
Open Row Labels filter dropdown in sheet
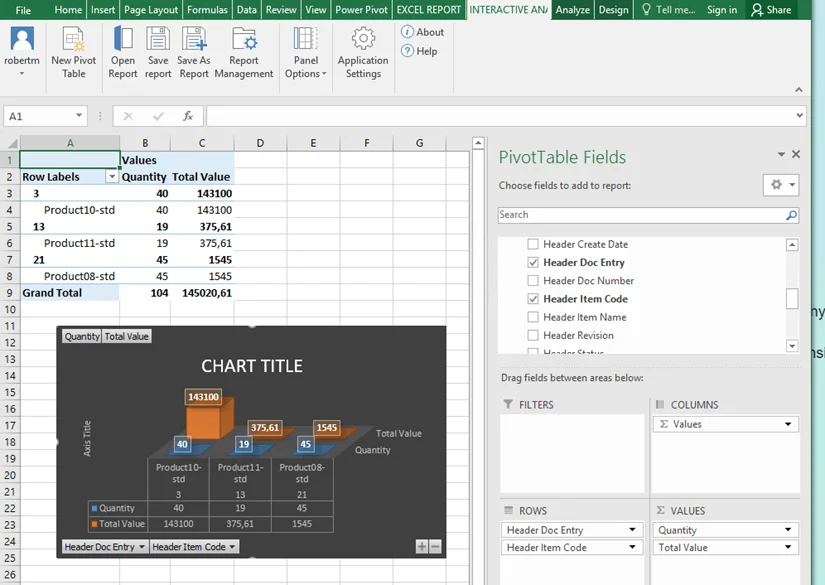point(112,177)
